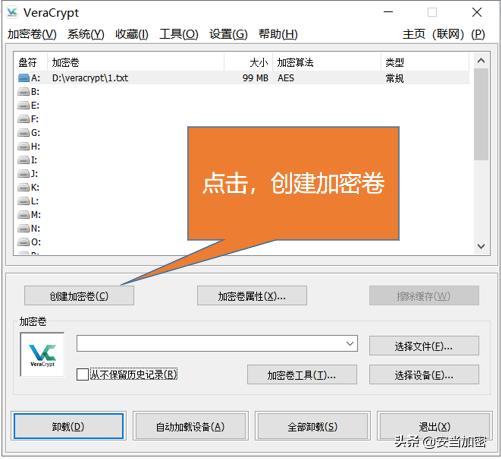Viewport: 501px width, 459px height.
Task: Select drive F: icon in list
Action: click(24, 119)
